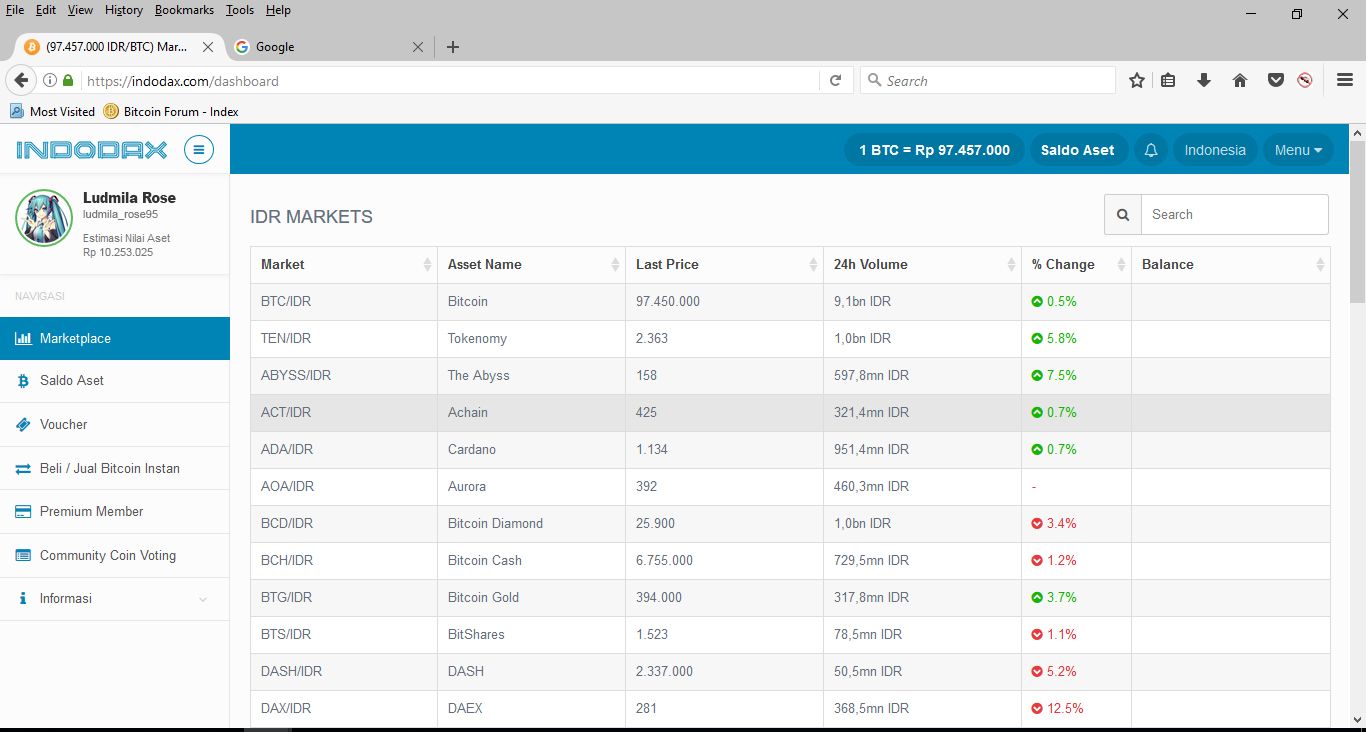
Task: Click the browser back arrow button
Action: (x=20, y=81)
